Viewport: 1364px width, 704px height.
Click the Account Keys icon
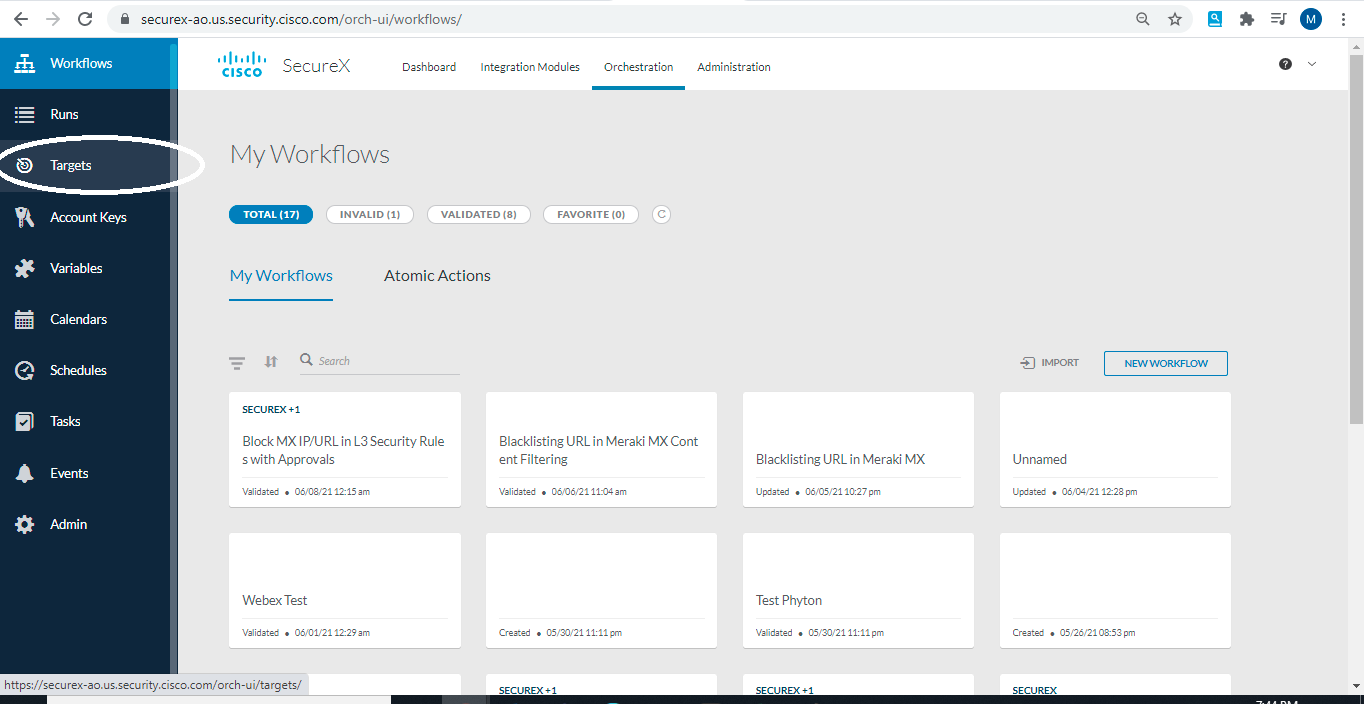click(x=25, y=217)
